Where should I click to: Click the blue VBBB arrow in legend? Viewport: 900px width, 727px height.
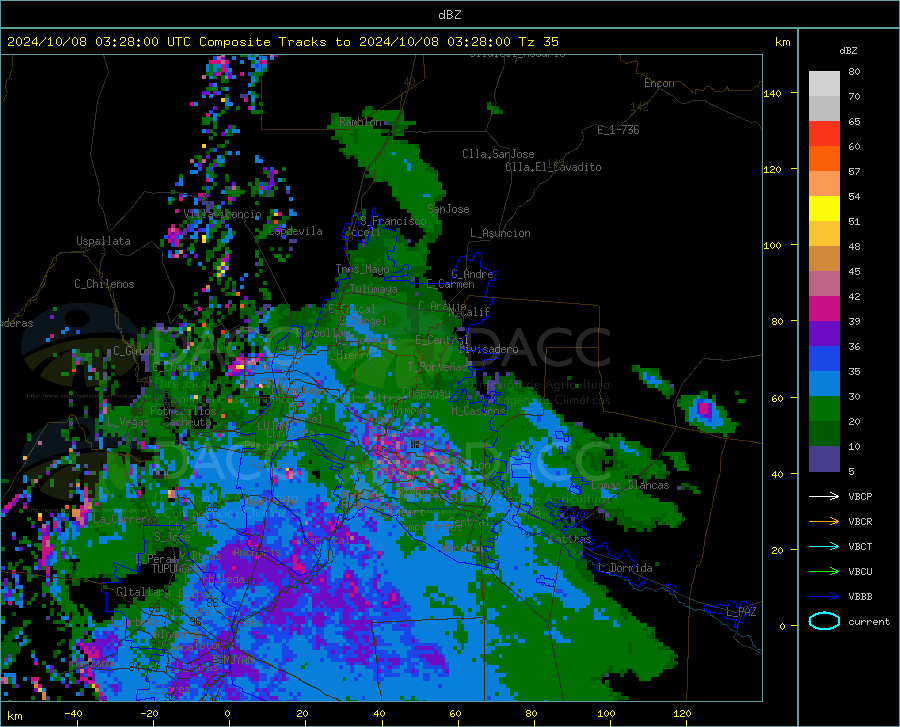pyautogui.click(x=824, y=597)
